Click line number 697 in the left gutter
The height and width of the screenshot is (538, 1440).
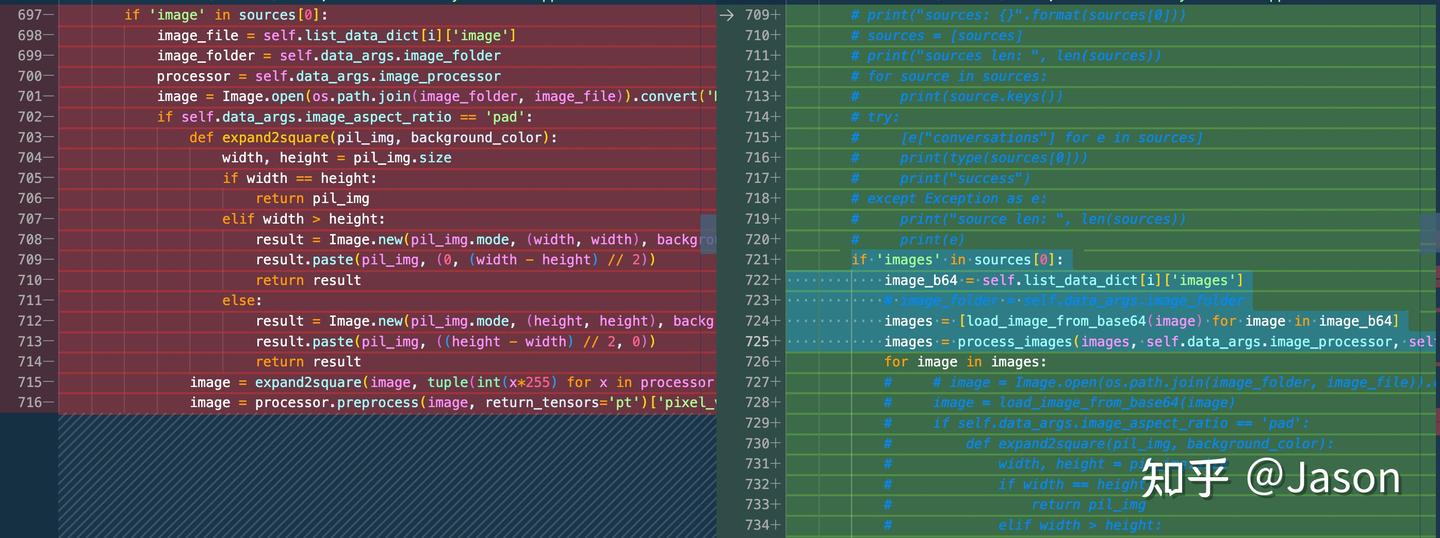pos(30,15)
